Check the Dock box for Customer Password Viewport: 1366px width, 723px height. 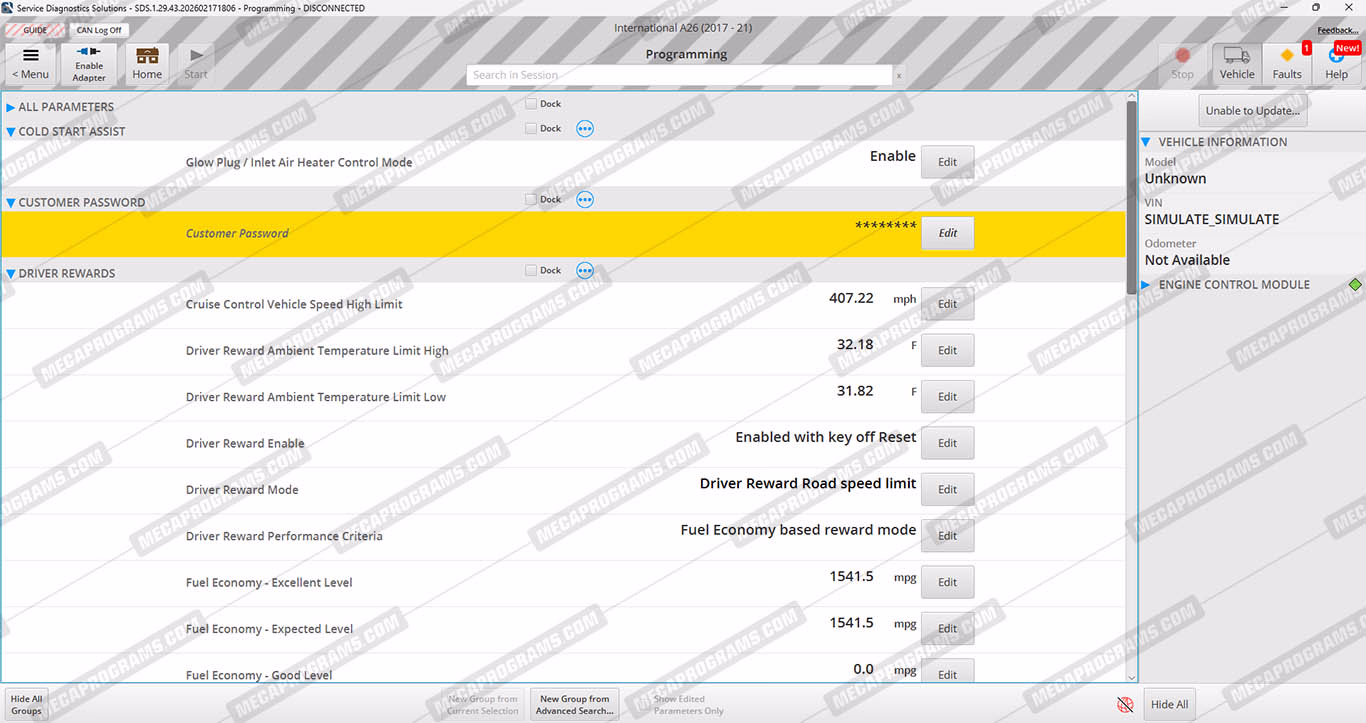click(x=532, y=200)
